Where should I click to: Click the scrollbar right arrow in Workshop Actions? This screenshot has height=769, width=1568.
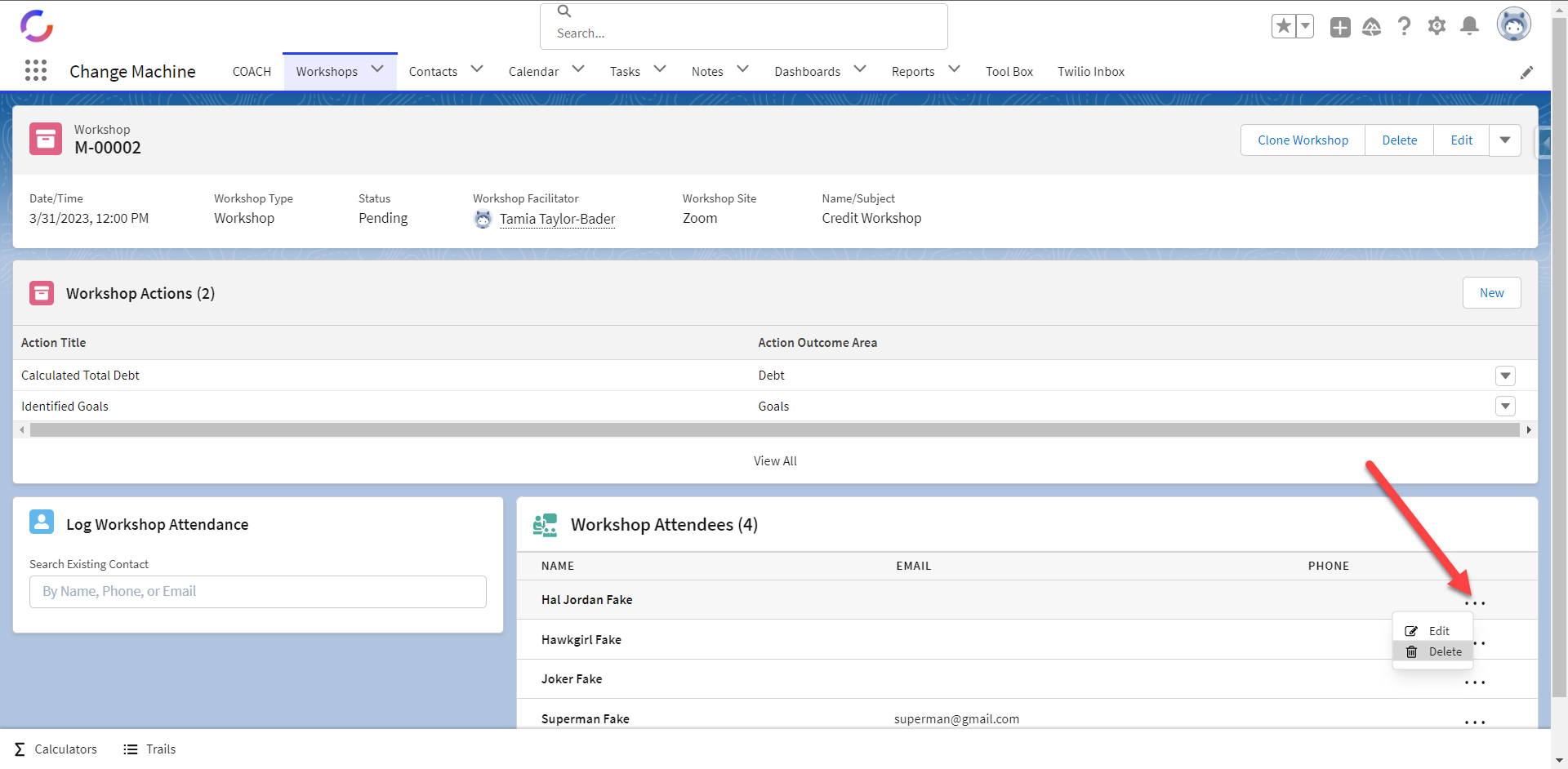pyautogui.click(x=1529, y=429)
